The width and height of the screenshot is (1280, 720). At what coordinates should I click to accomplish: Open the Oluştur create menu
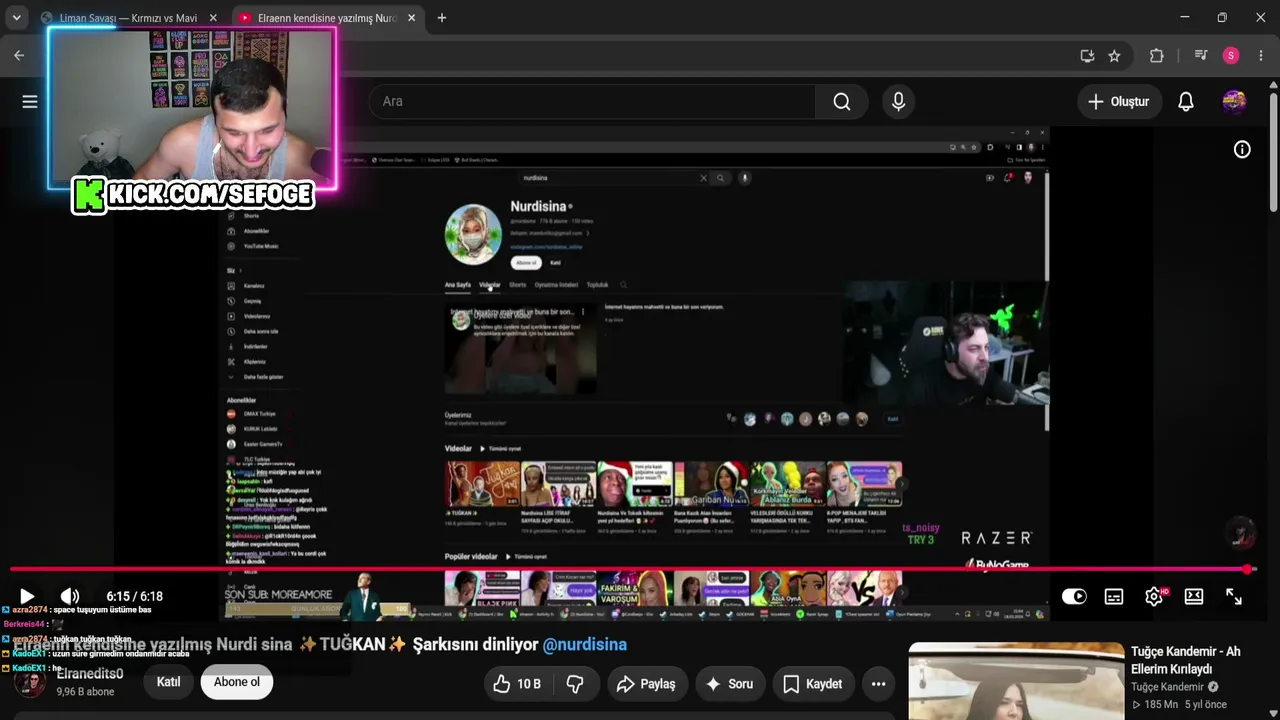[x=1119, y=101]
